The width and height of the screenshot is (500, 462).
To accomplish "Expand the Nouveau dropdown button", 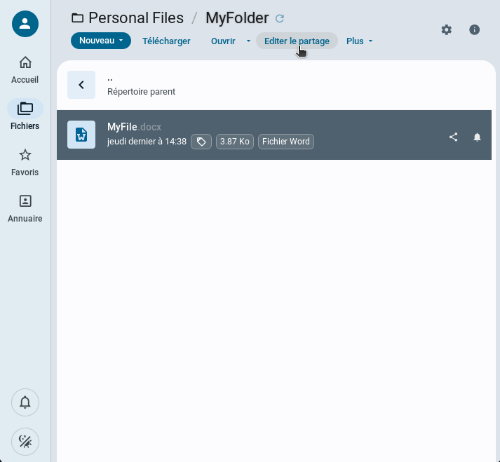I will pos(101,41).
